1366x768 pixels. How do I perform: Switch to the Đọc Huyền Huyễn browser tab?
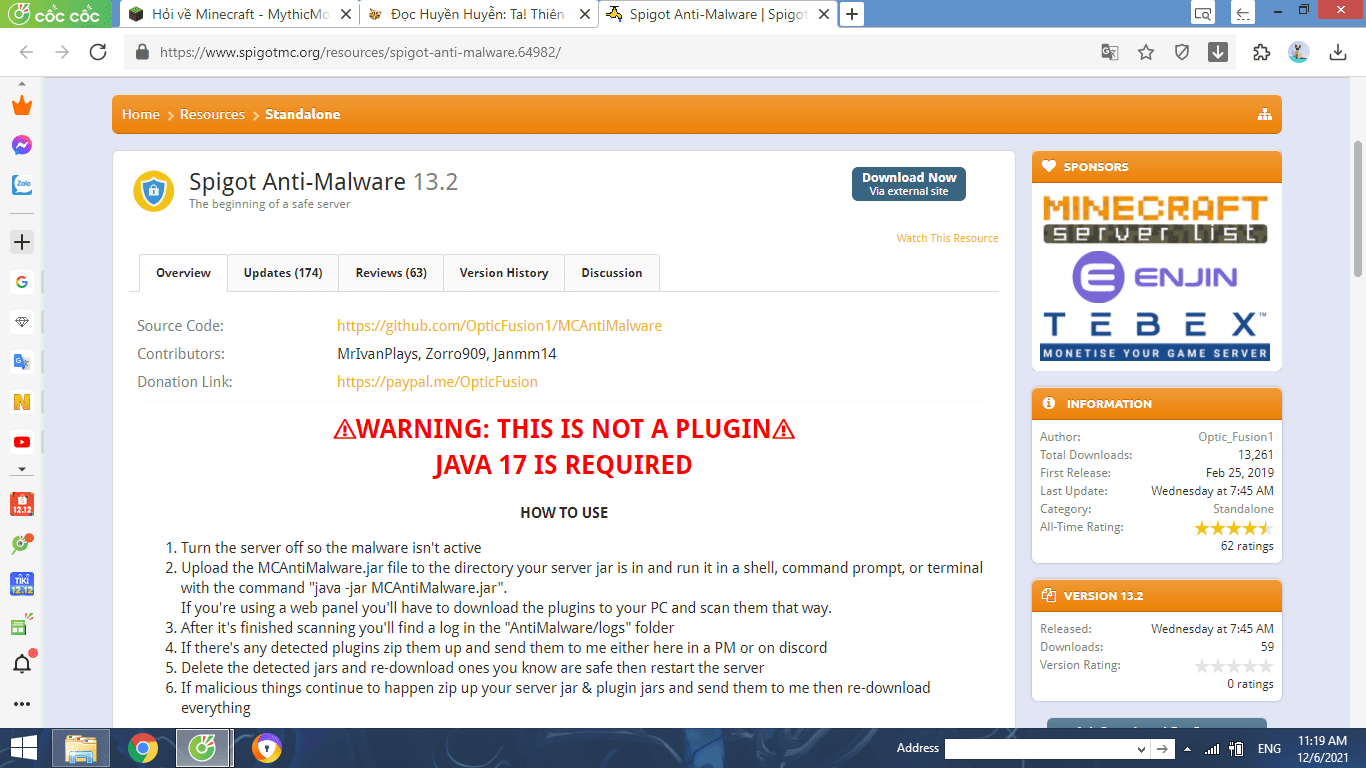click(x=478, y=15)
